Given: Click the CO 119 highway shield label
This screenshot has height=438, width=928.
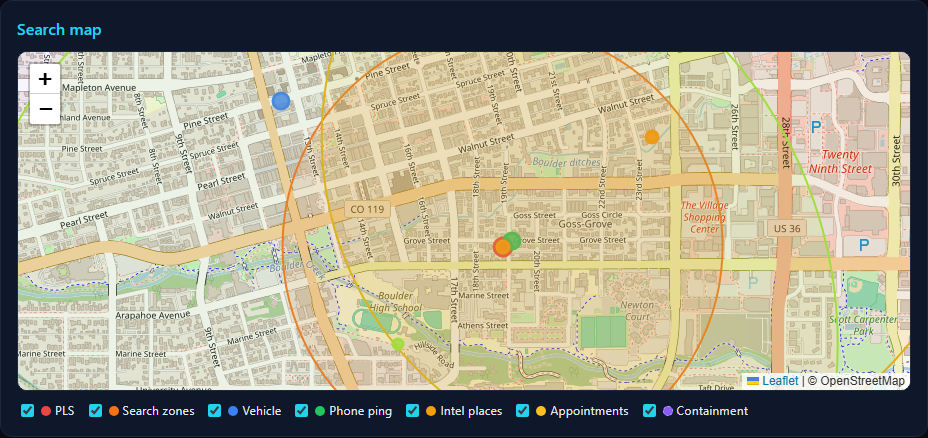Looking at the screenshot, I should coord(368,209).
